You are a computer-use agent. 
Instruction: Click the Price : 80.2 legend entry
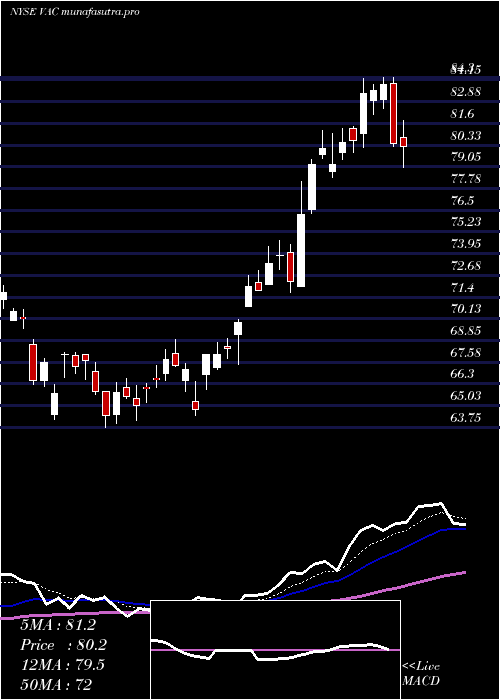click(63, 645)
